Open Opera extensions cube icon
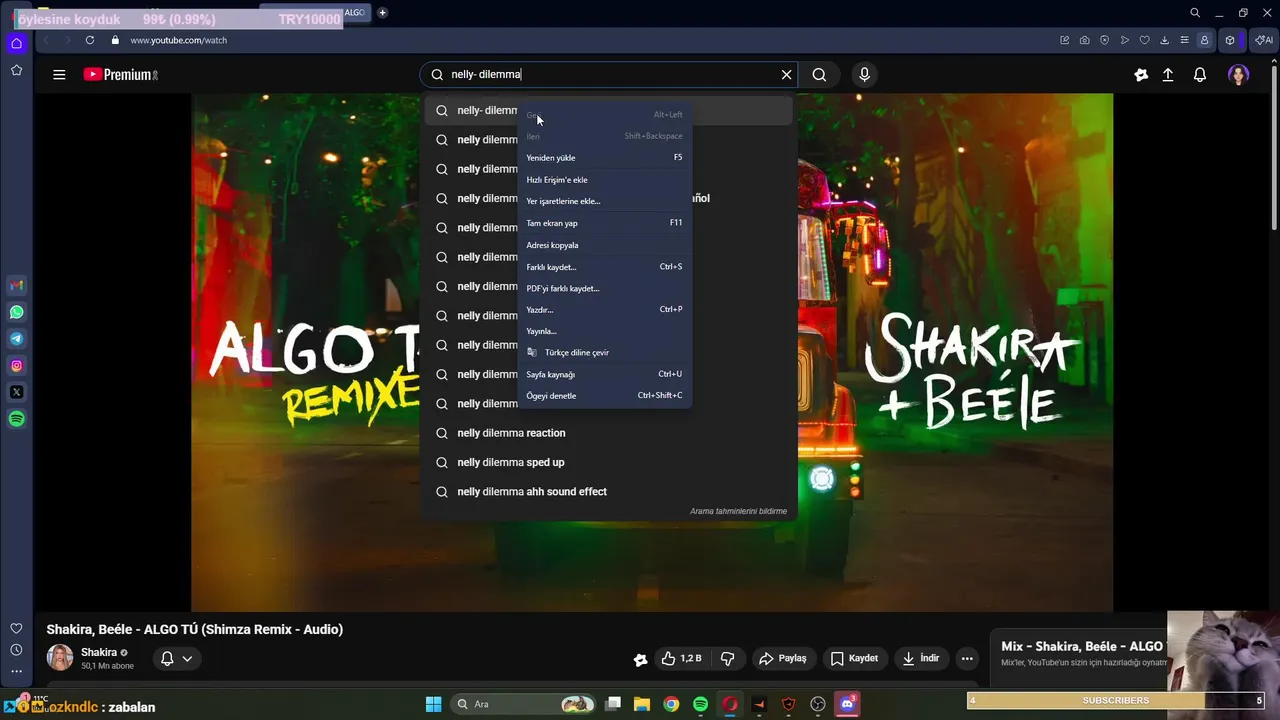The image size is (1280, 720). 1231,40
